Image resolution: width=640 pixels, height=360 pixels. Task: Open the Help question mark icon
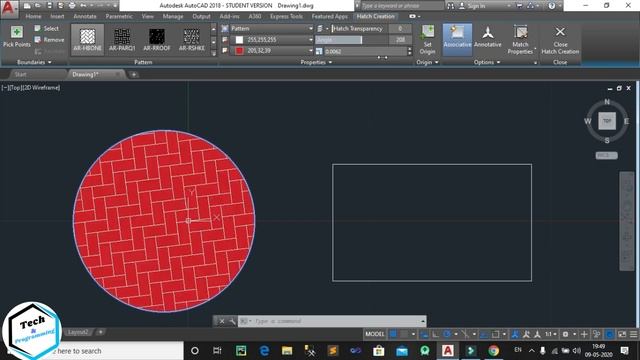552,6
